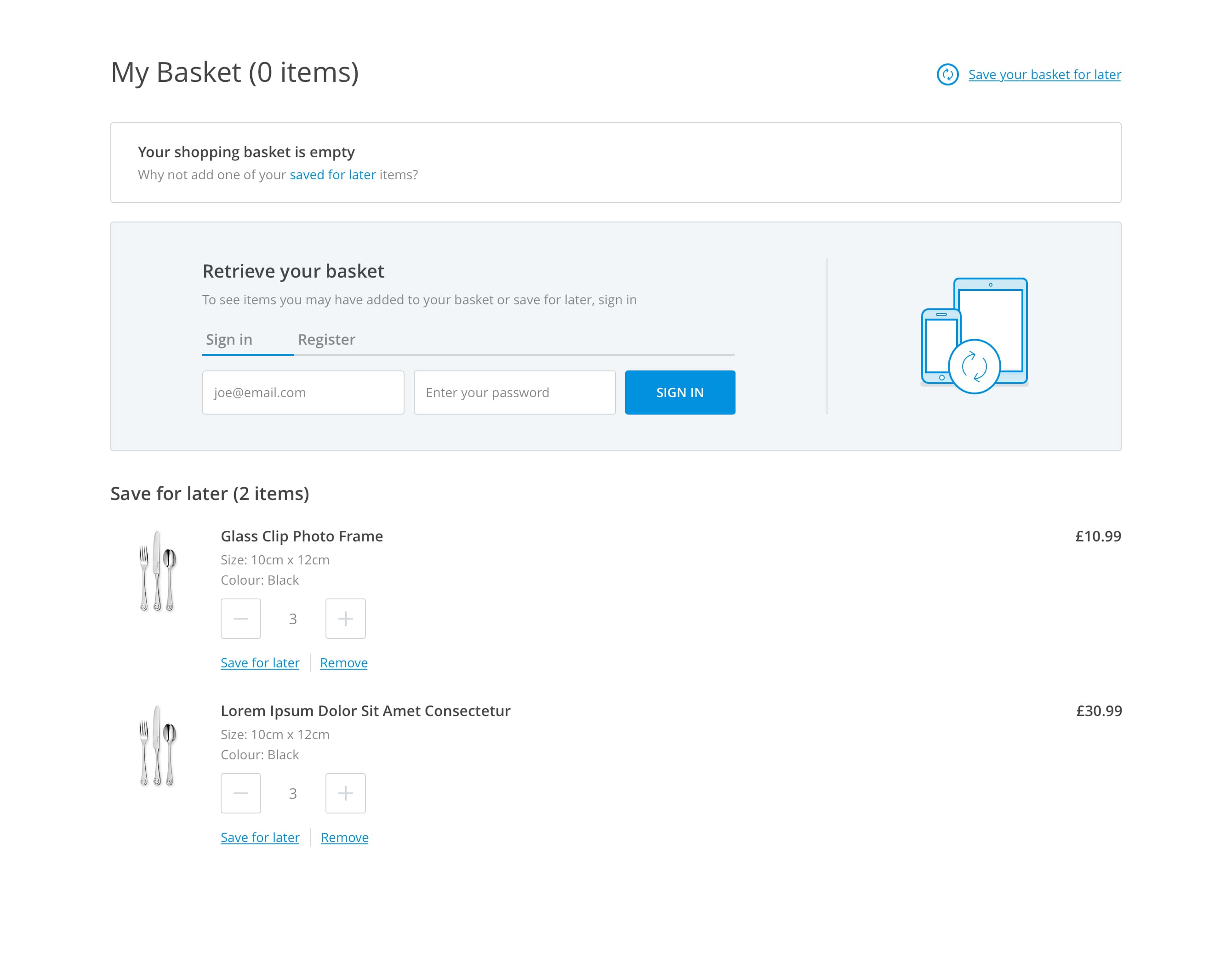Increase quantity of Lorem Ipsum Dolor item

[x=345, y=793]
